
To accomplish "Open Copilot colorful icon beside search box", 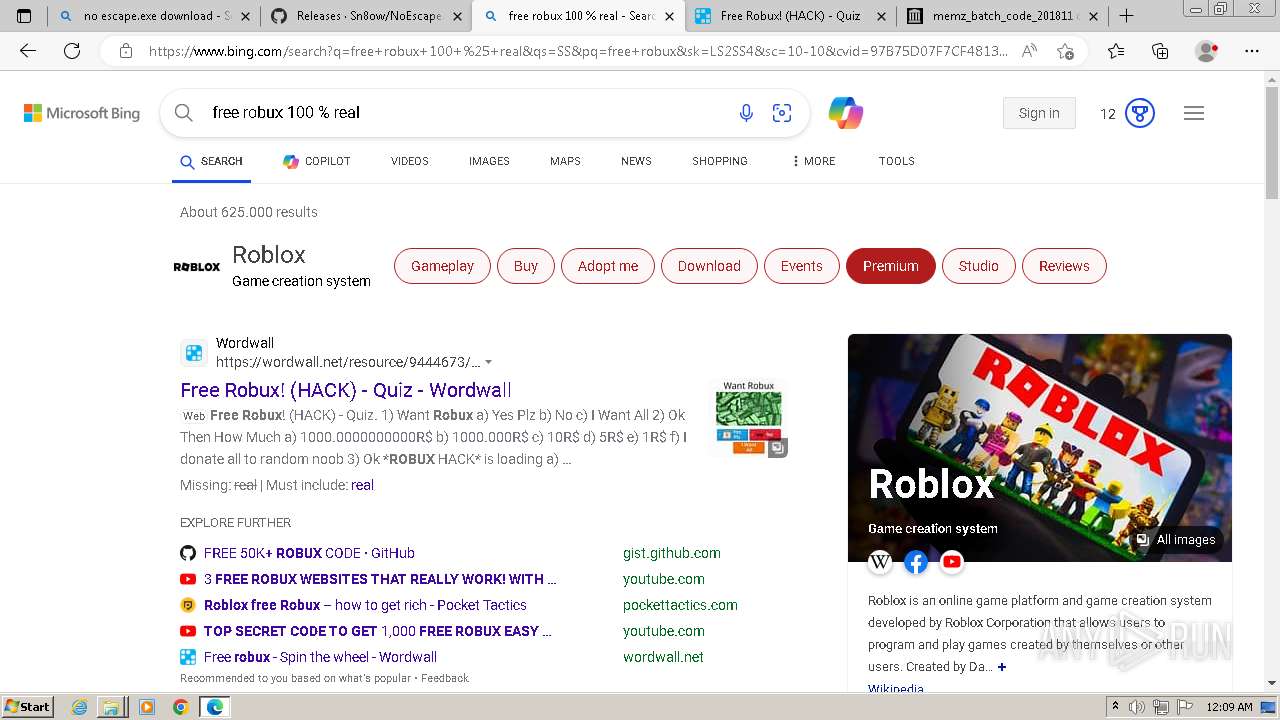I will tap(846, 113).
